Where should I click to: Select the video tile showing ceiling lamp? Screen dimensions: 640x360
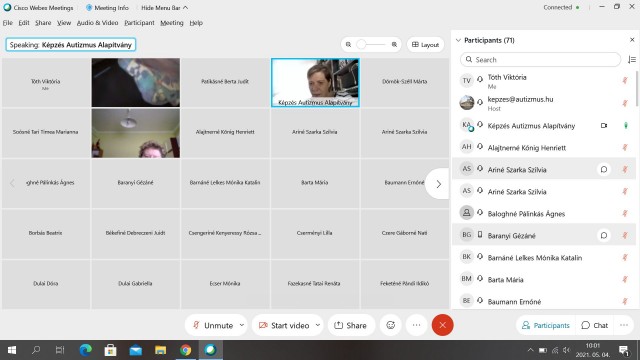coord(136,133)
